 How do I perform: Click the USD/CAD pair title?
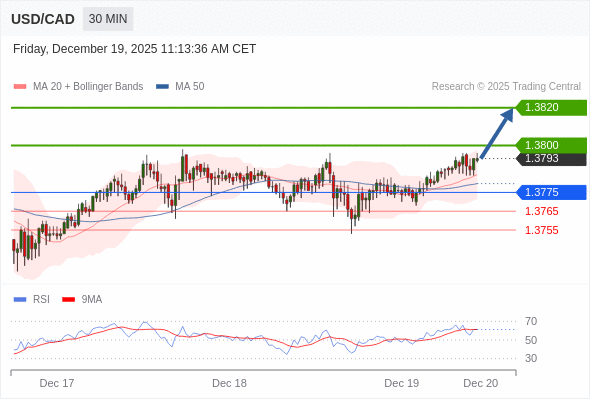pos(43,19)
